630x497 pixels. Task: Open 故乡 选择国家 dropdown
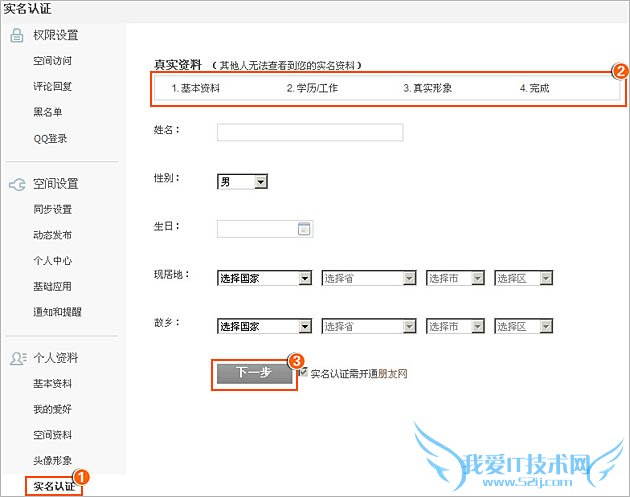[264, 326]
